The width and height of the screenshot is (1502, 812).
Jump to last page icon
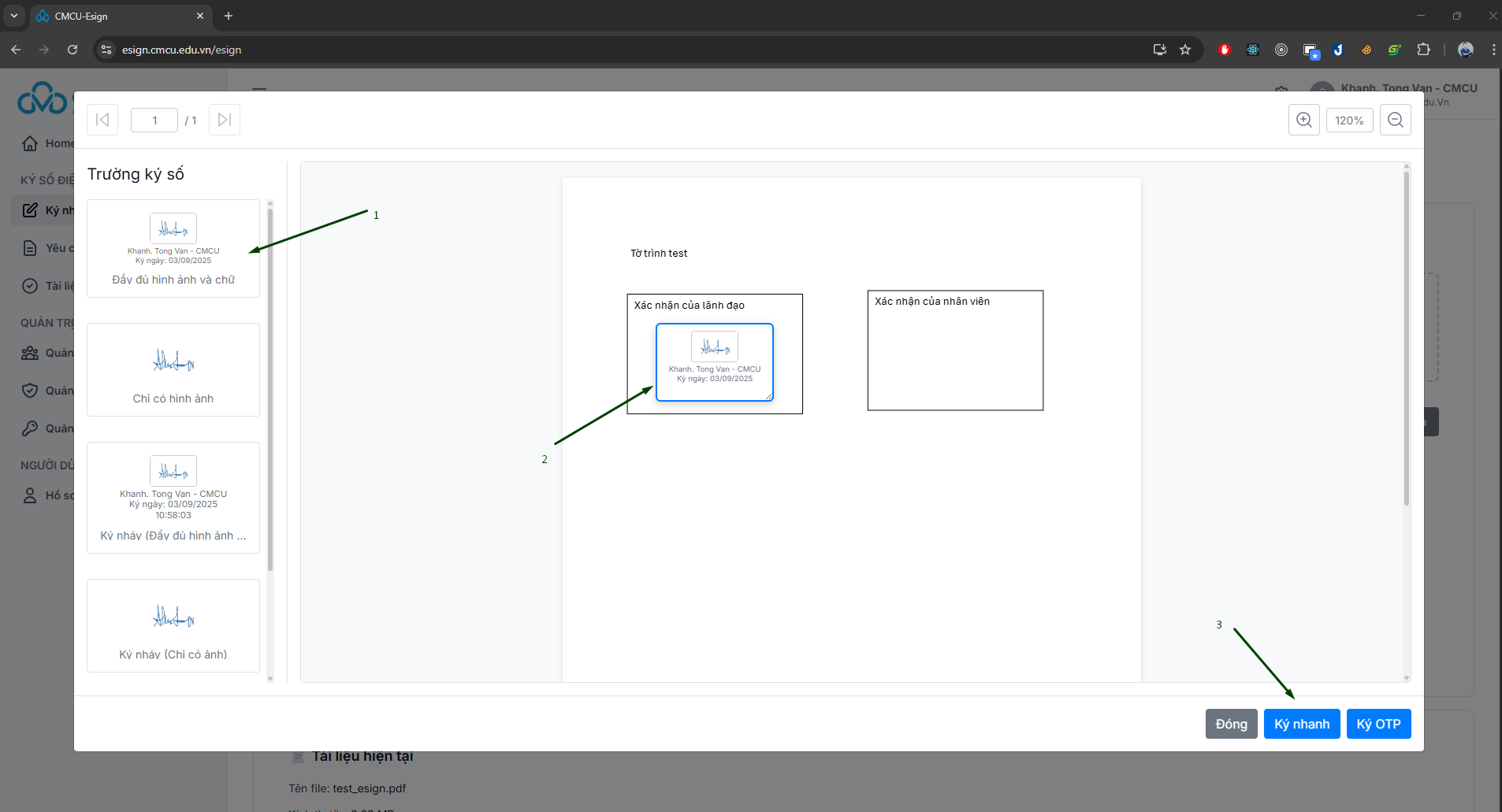click(x=225, y=121)
